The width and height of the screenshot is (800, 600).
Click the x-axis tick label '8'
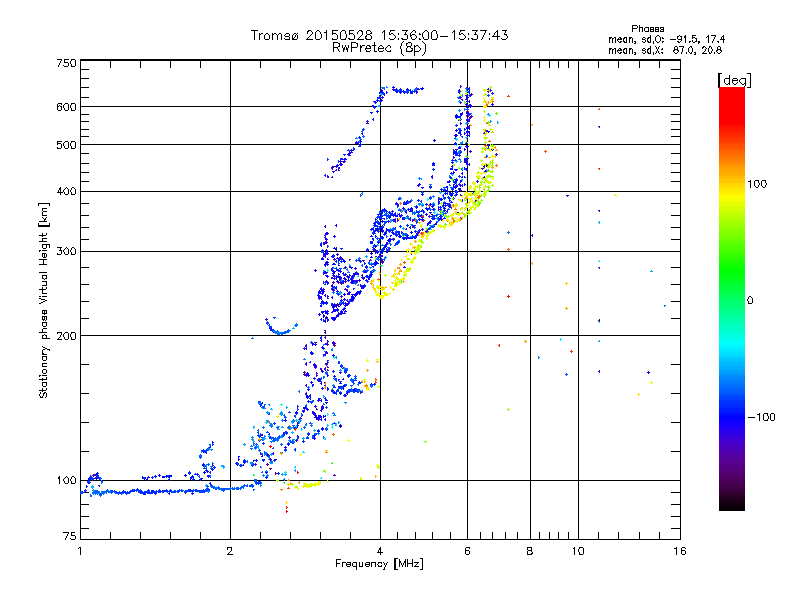coord(530,551)
